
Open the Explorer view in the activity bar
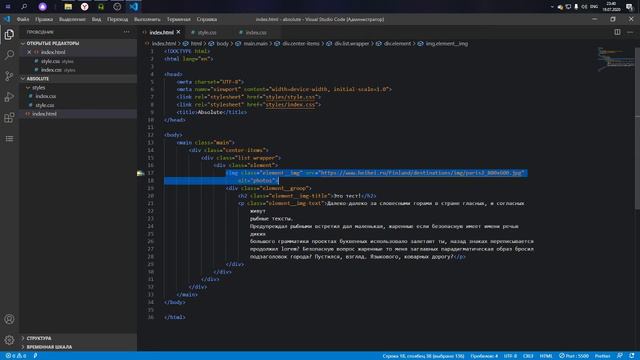tap(9, 35)
